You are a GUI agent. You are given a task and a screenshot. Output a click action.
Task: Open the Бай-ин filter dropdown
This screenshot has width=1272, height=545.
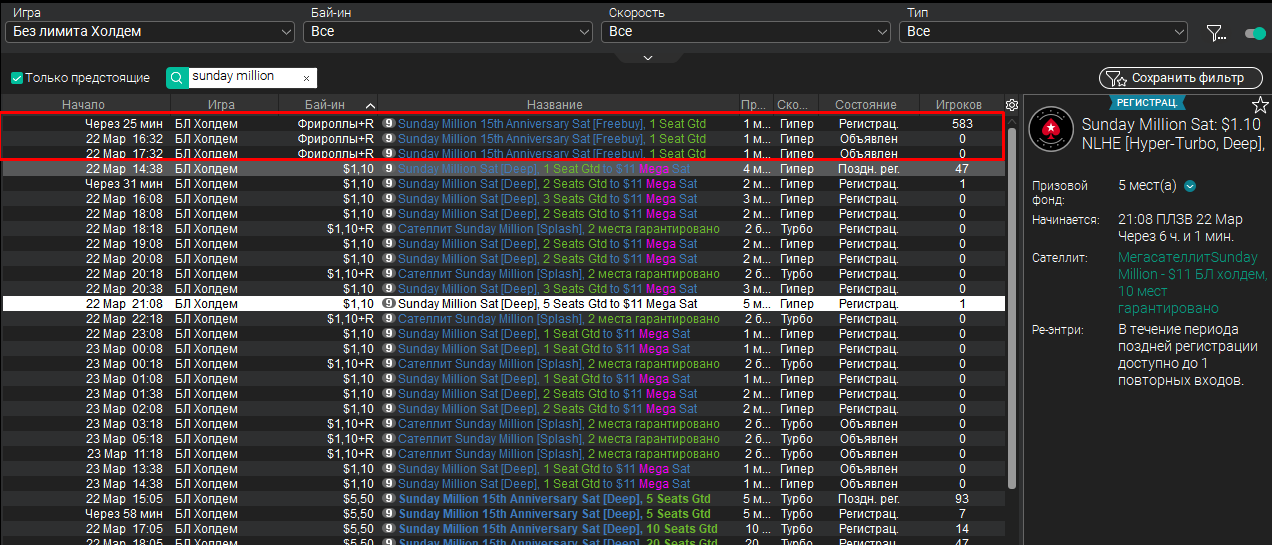coord(448,32)
